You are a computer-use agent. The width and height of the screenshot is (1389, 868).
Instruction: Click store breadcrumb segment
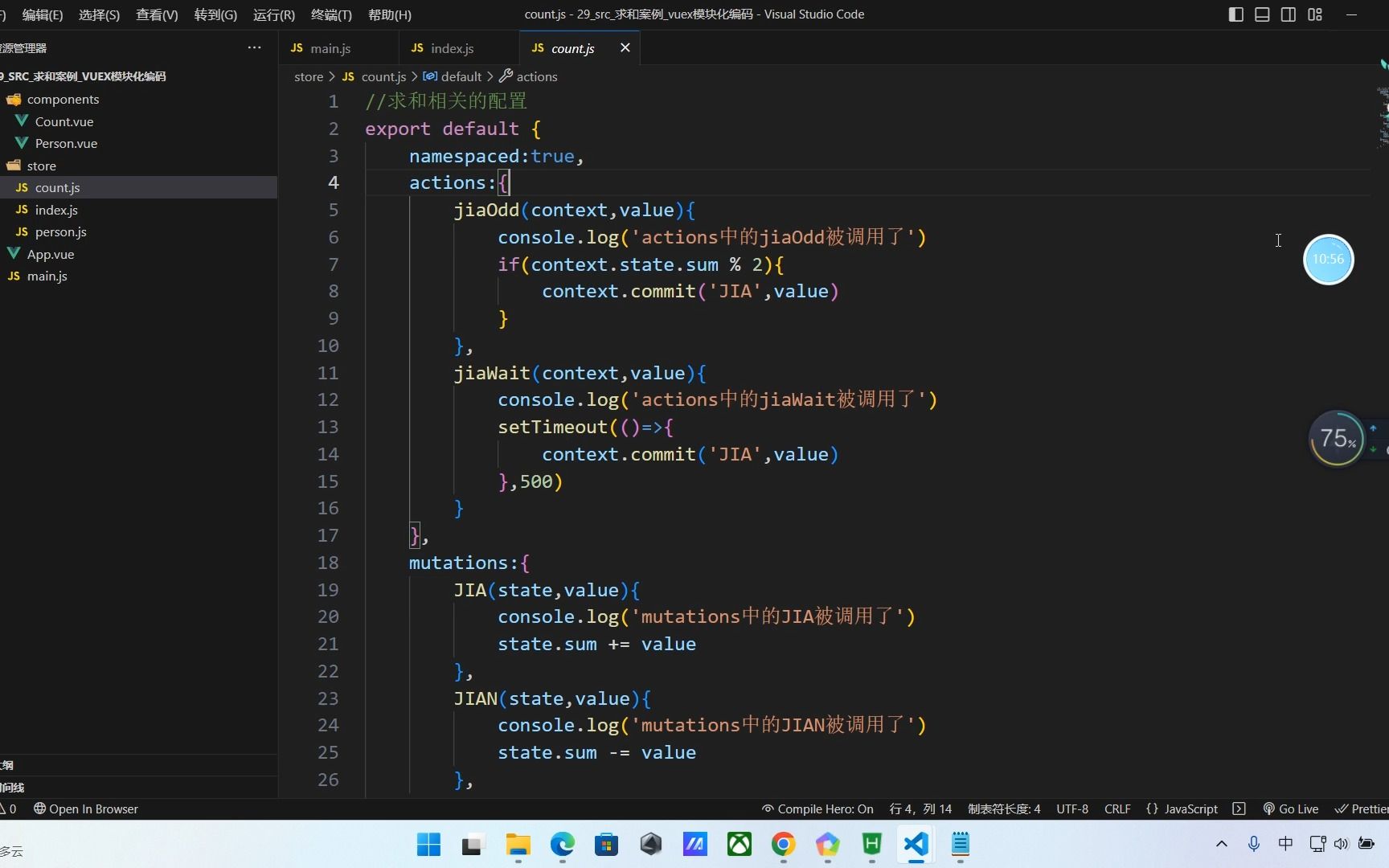(308, 76)
